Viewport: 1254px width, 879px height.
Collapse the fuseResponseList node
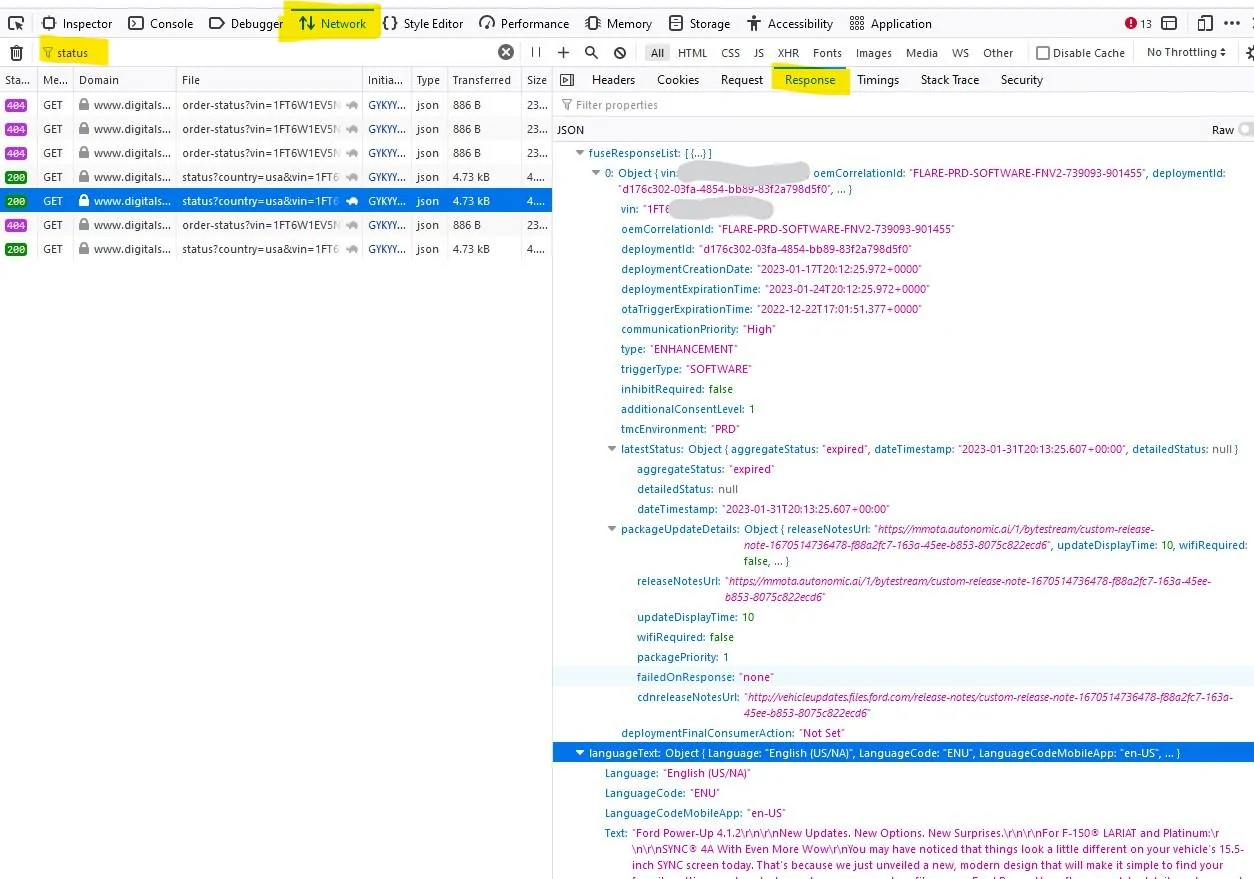pos(581,153)
